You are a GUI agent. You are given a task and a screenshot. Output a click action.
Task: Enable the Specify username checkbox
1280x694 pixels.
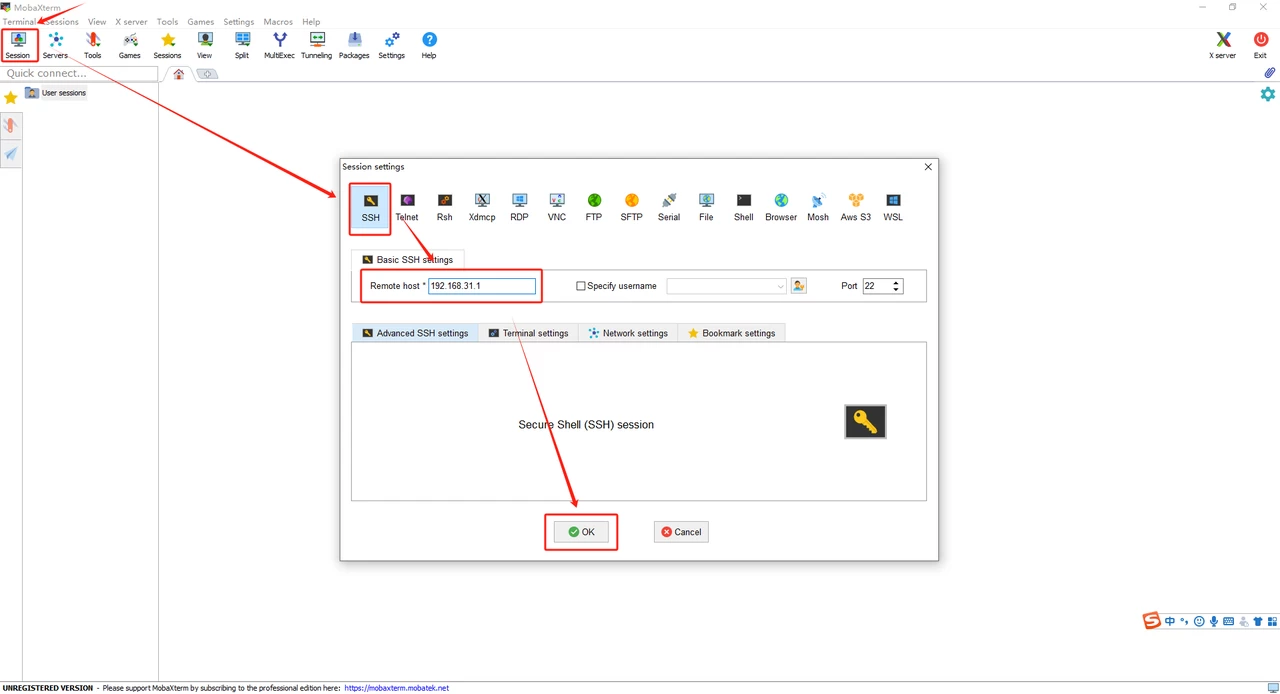[x=581, y=286]
